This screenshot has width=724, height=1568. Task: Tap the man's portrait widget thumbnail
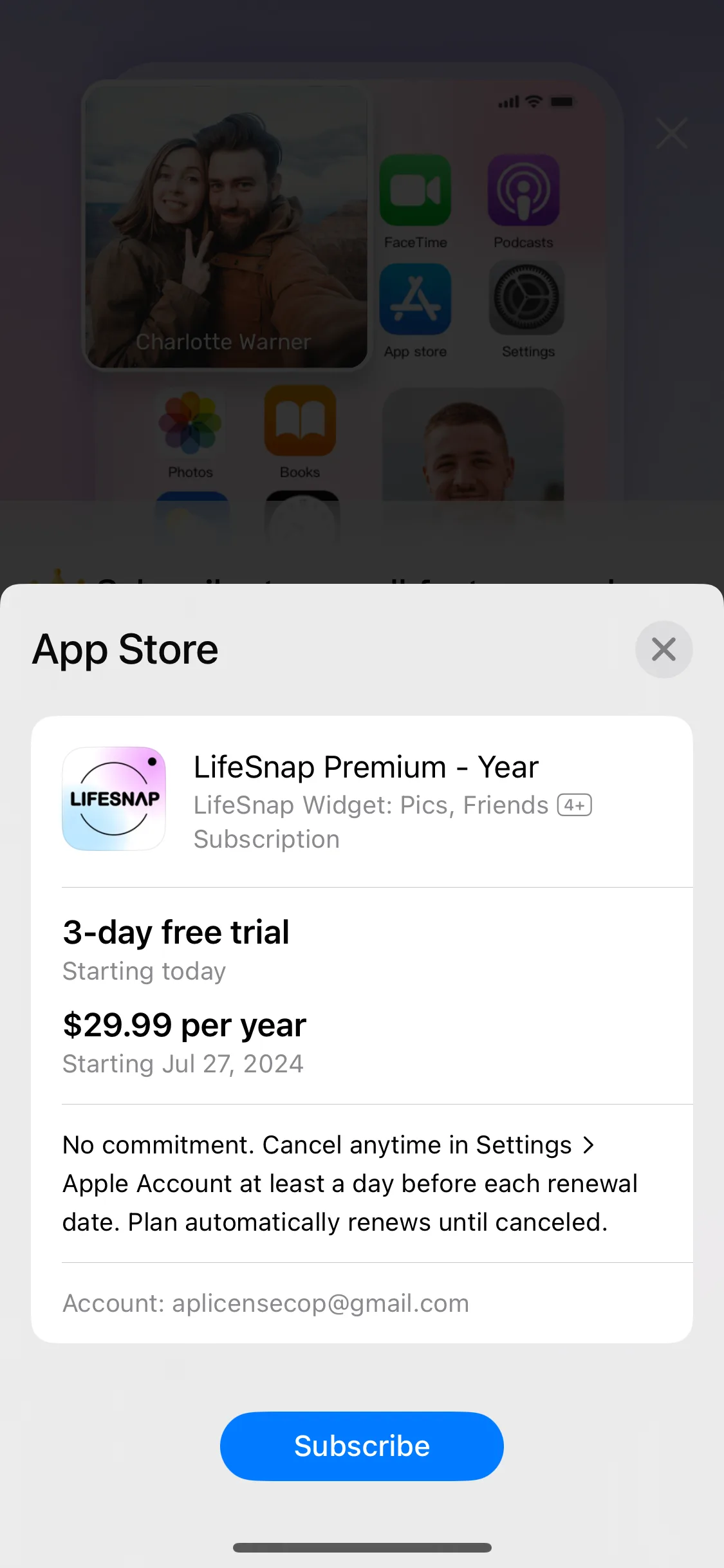coord(473,444)
